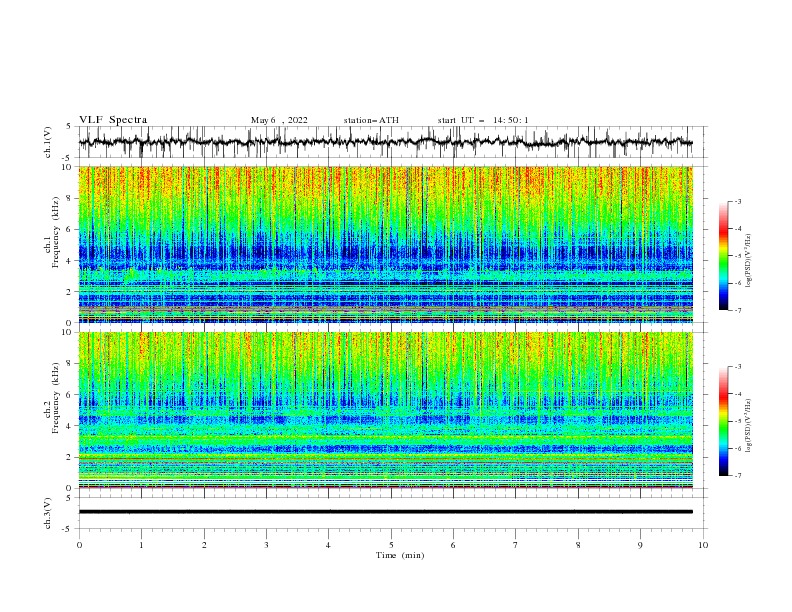Image resolution: width=792 pixels, height=612 pixels.
Task: Click the time axis tick label "2"
Action: pos(204,545)
